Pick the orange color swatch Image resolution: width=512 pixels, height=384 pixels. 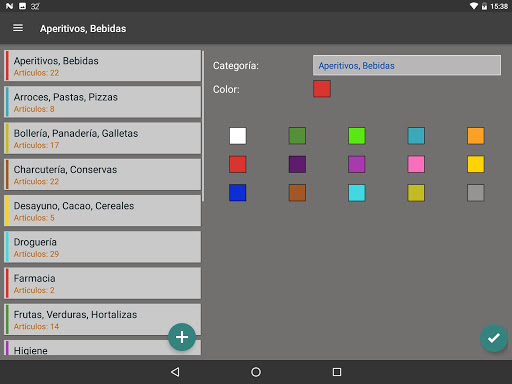pos(476,136)
